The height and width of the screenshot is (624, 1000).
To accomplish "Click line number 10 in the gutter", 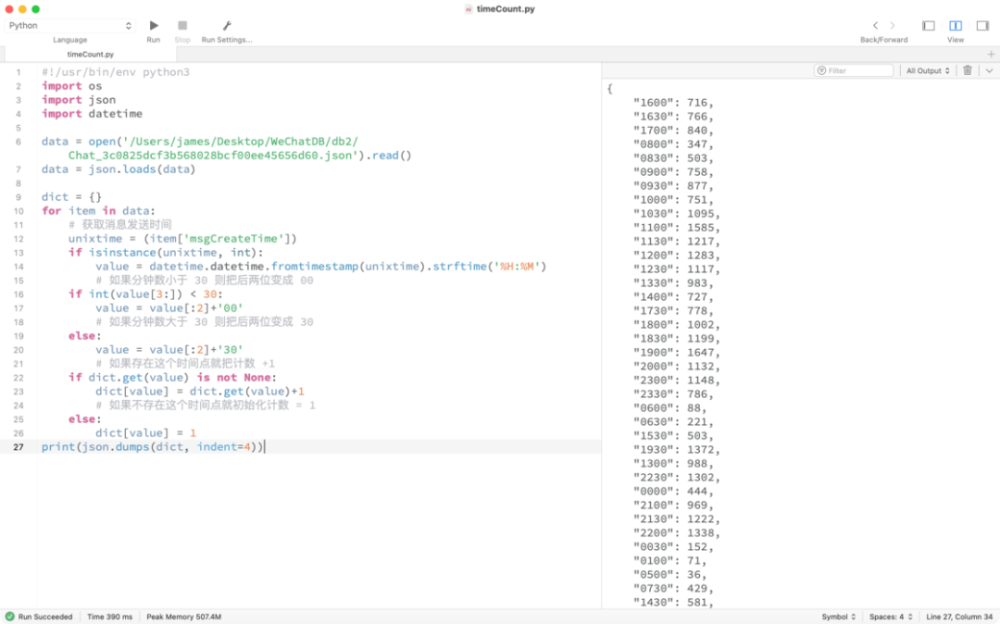I will tap(18, 211).
